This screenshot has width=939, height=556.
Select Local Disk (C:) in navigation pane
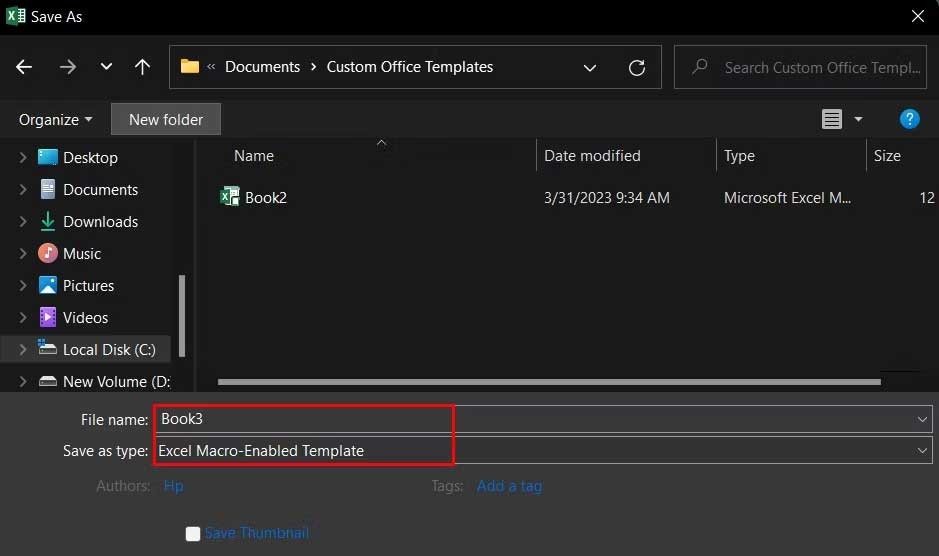coord(109,349)
